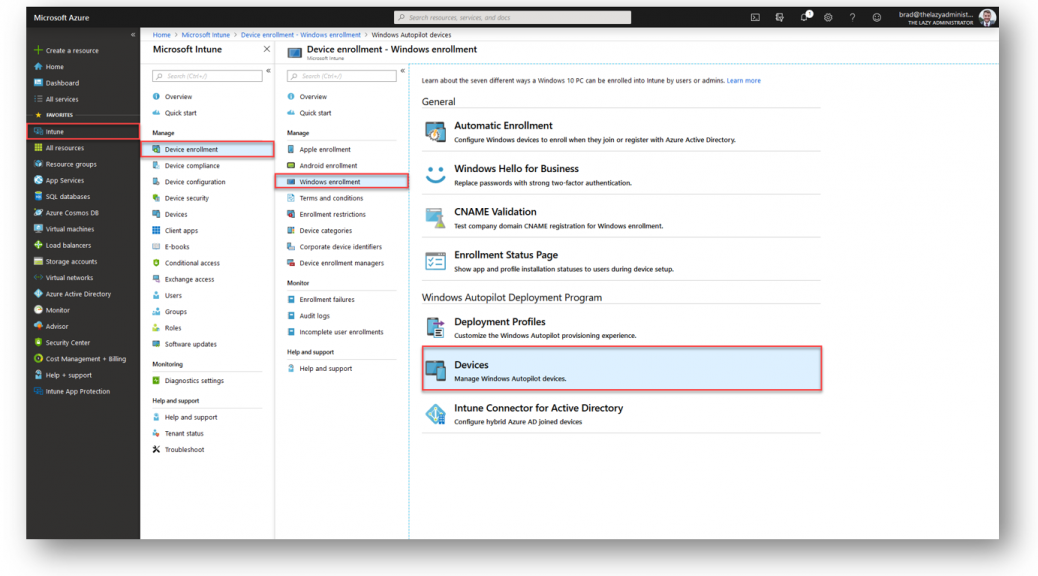Open Software updates in Intune menu
This screenshot has width=1038, height=576.
tap(191, 344)
